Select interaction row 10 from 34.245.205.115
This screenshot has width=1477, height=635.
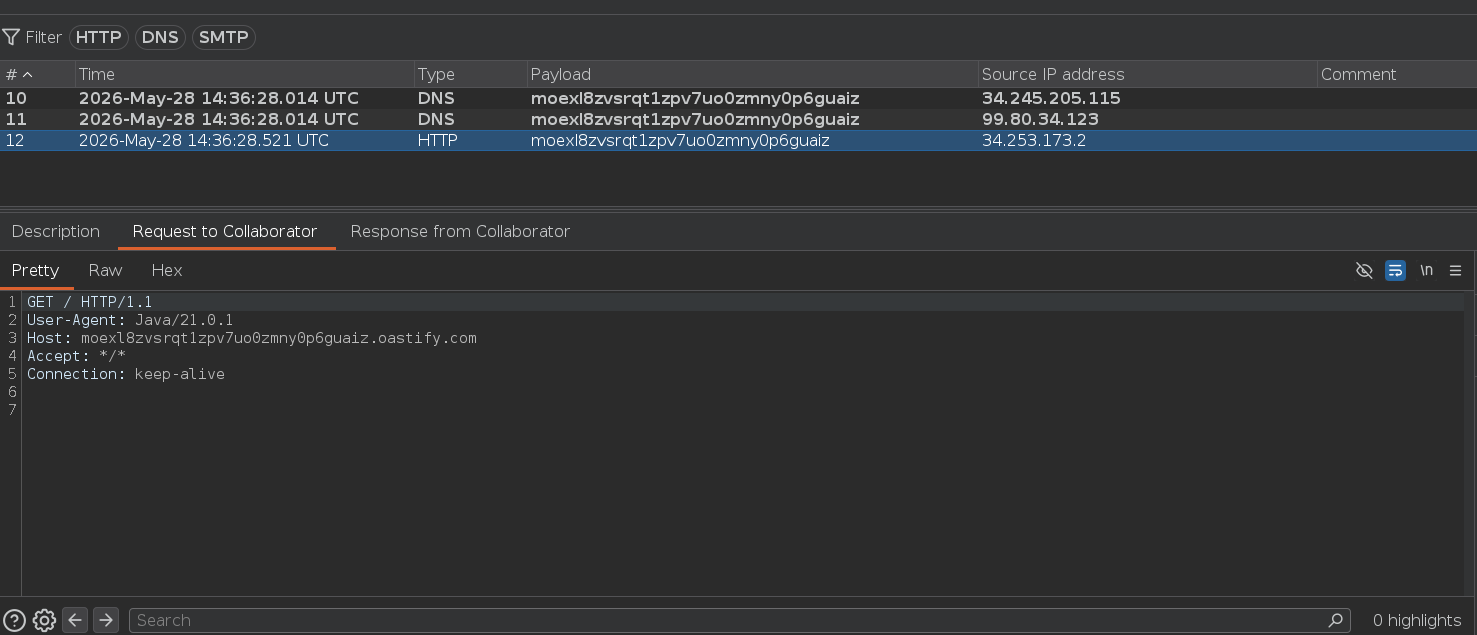click(738, 98)
